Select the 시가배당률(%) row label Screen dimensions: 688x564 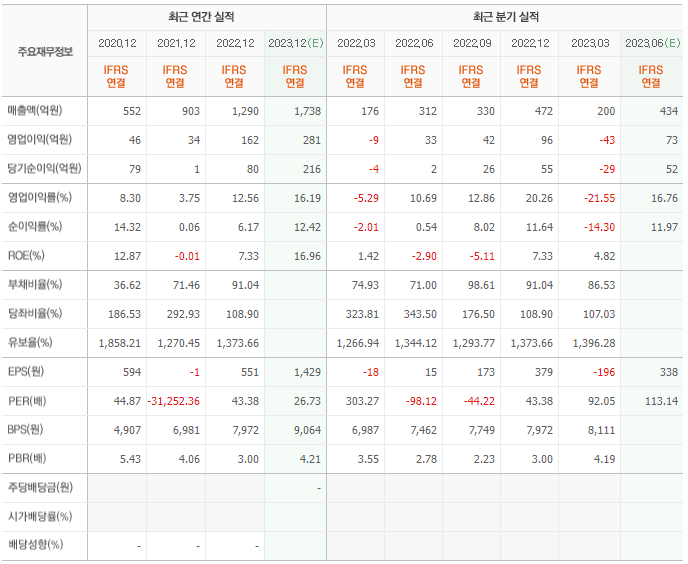[40, 516]
